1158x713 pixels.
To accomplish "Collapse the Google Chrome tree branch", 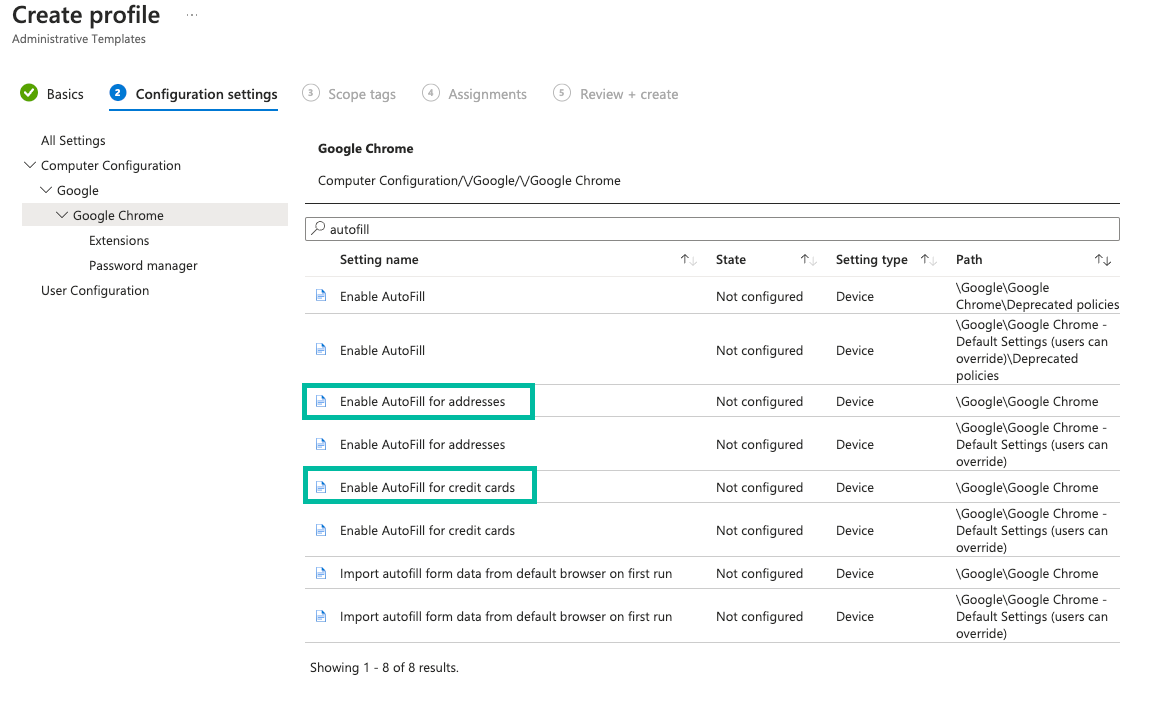I will click(x=61, y=214).
